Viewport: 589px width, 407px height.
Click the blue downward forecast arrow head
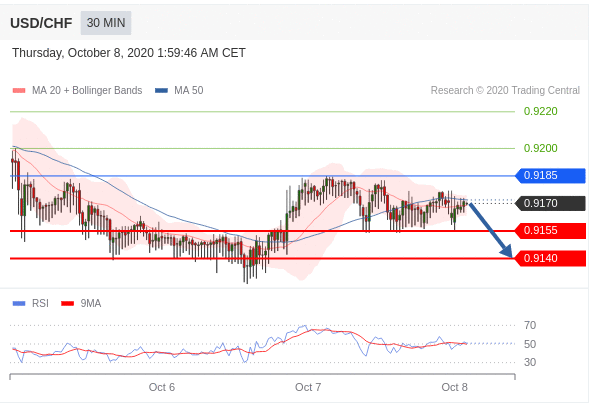(x=506, y=251)
